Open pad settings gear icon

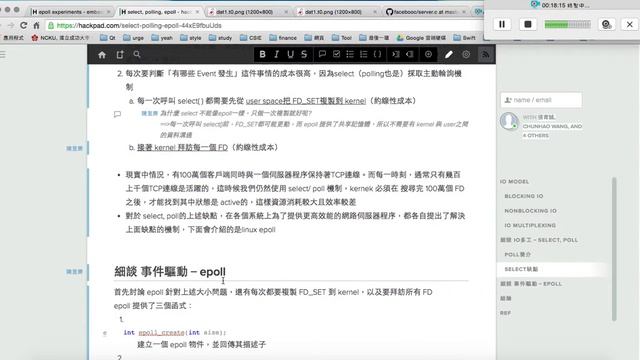pos(466,54)
